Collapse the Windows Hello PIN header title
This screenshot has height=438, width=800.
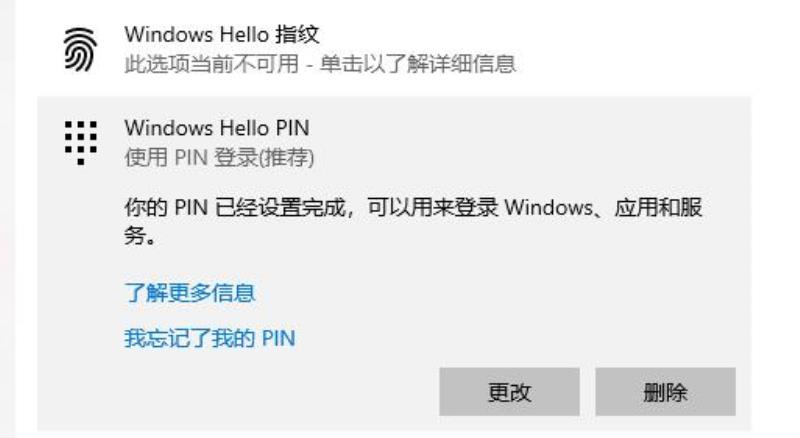point(217,128)
